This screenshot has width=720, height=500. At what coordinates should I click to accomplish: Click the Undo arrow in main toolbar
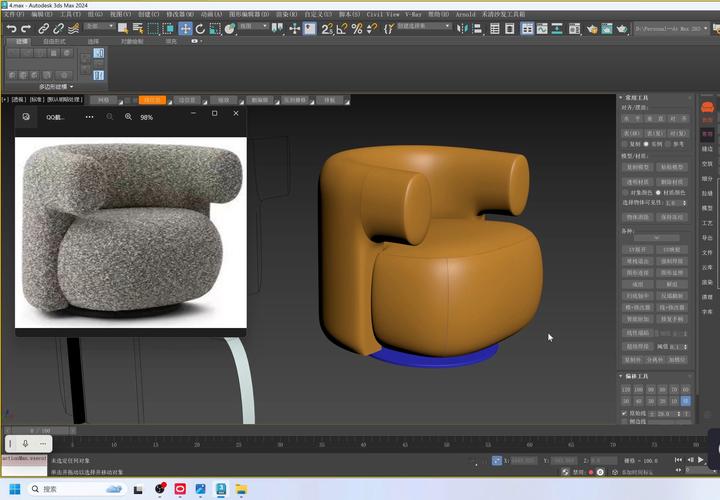pyautogui.click(x=11, y=29)
